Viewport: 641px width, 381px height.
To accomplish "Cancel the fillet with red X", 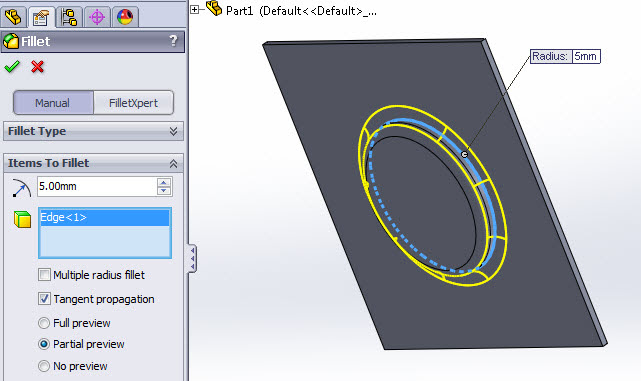I will pyautogui.click(x=37, y=66).
